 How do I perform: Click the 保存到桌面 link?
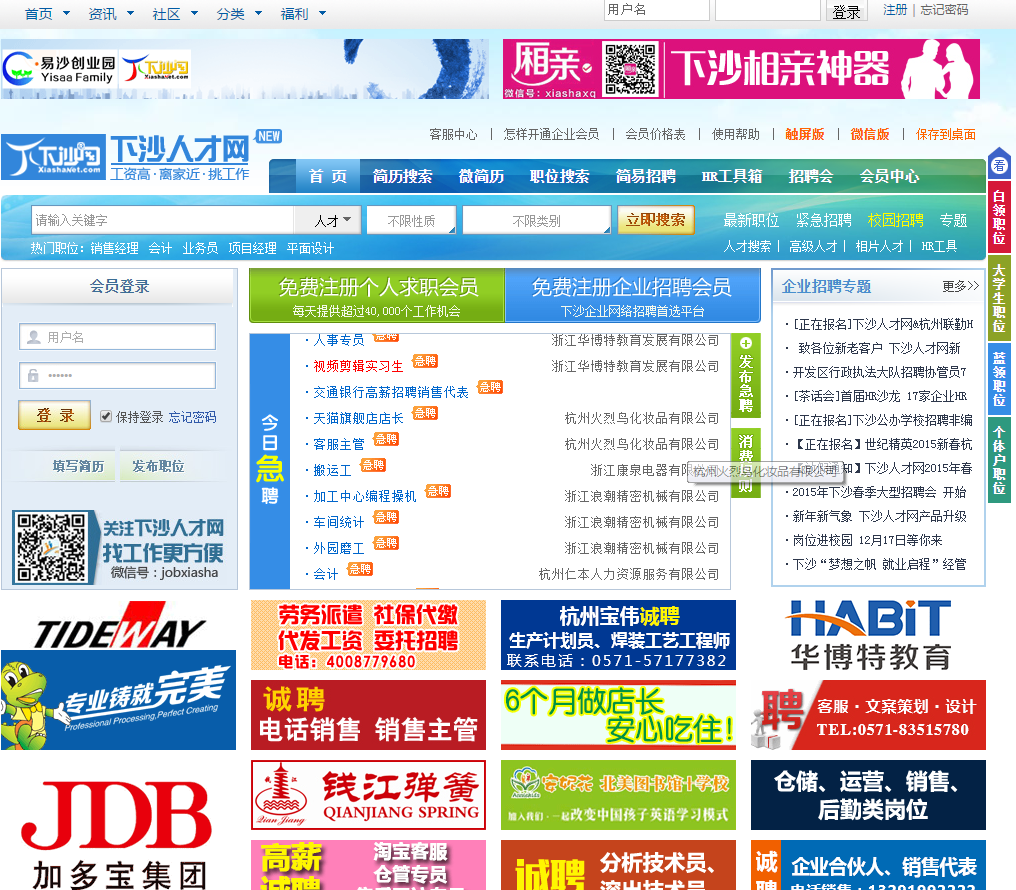[945, 134]
